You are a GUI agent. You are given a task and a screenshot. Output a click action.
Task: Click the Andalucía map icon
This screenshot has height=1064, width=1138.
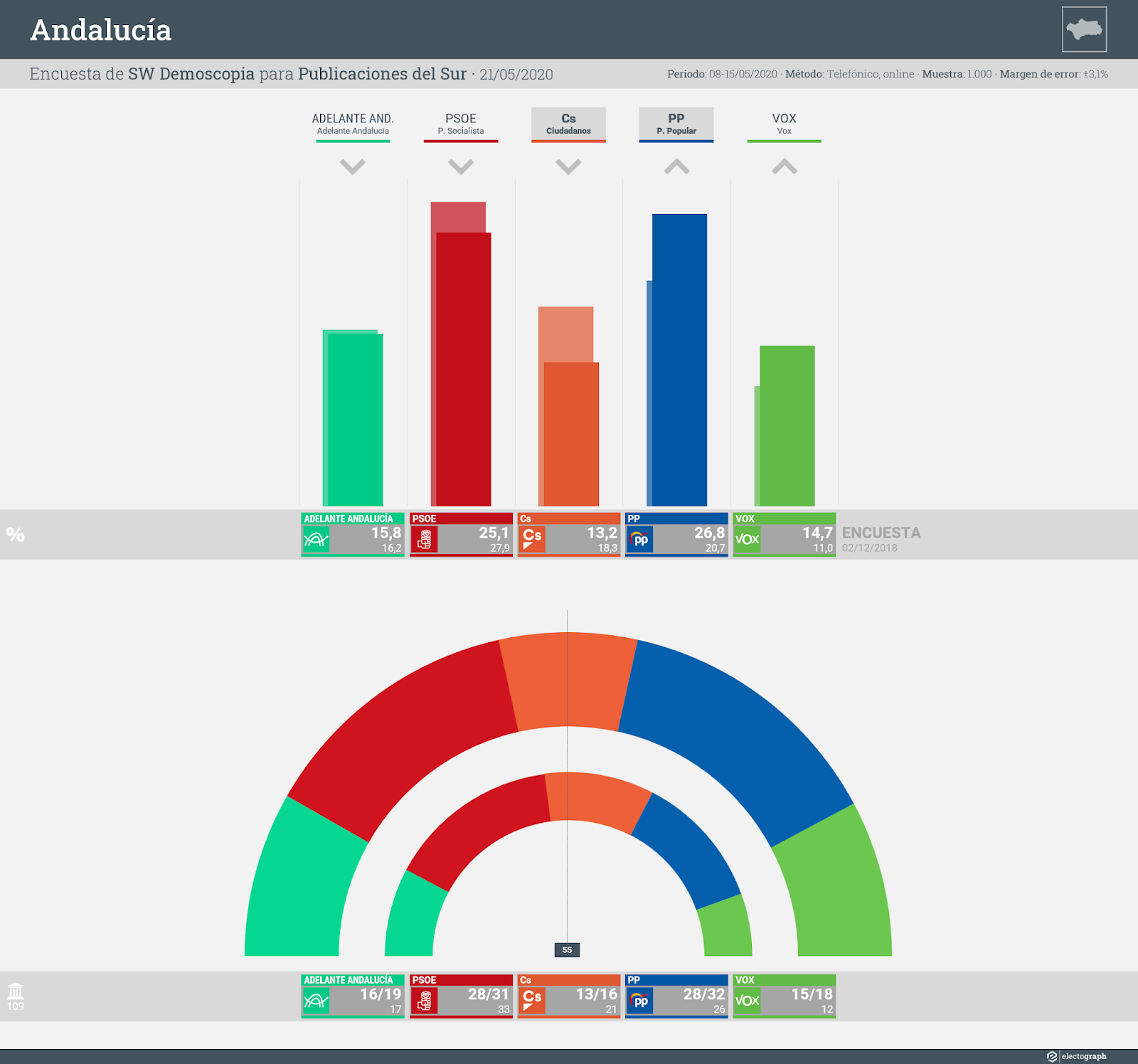click(x=1084, y=29)
